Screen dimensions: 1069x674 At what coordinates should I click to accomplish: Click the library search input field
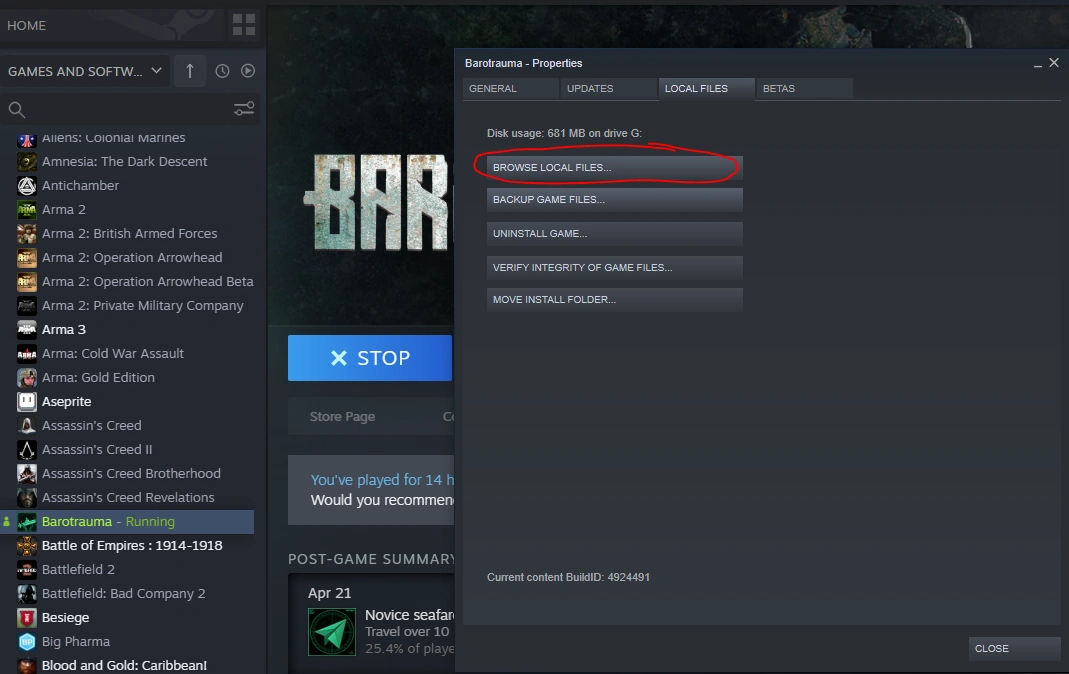[130, 110]
